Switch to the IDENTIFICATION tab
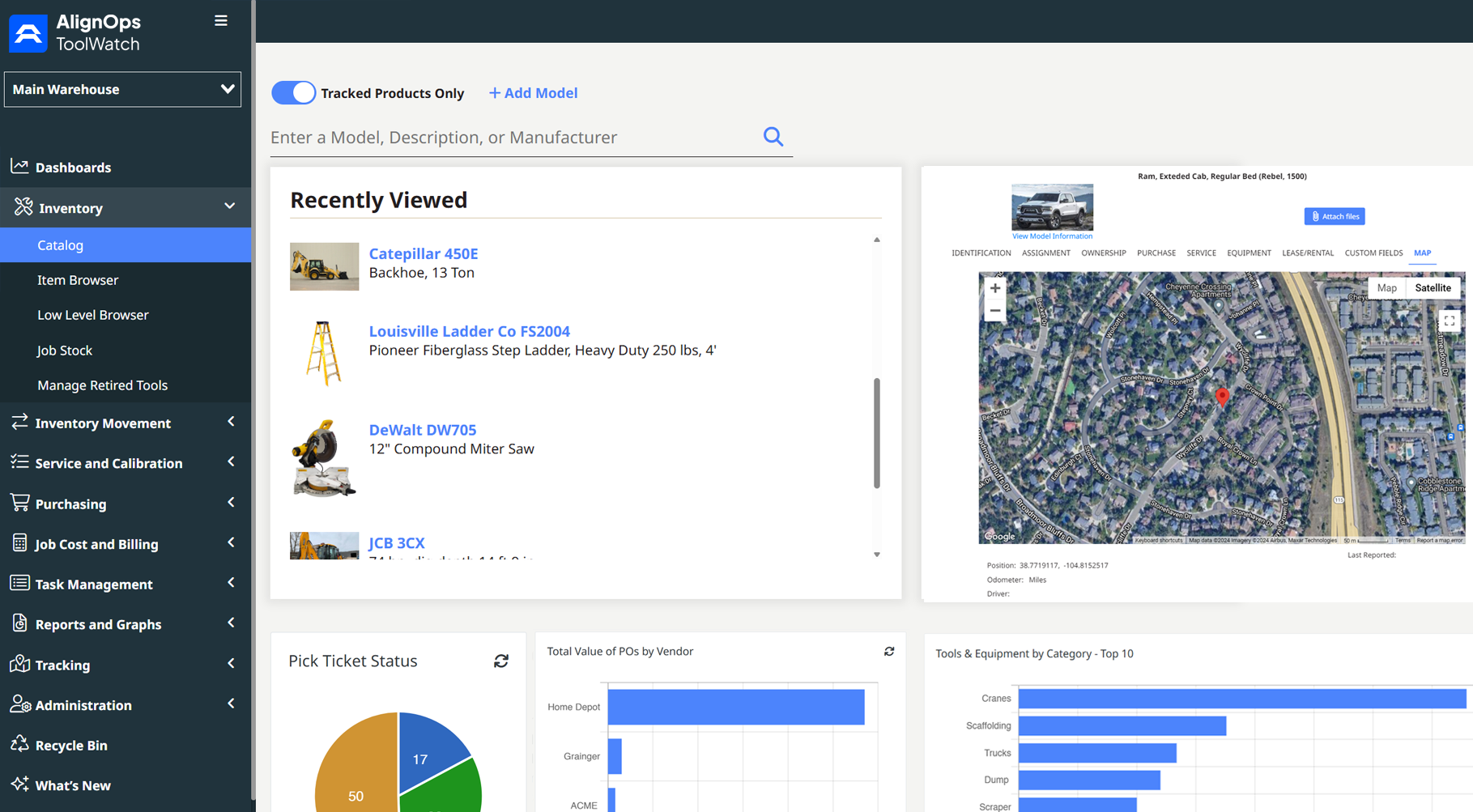Image resolution: width=1473 pixels, height=812 pixels. (981, 253)
